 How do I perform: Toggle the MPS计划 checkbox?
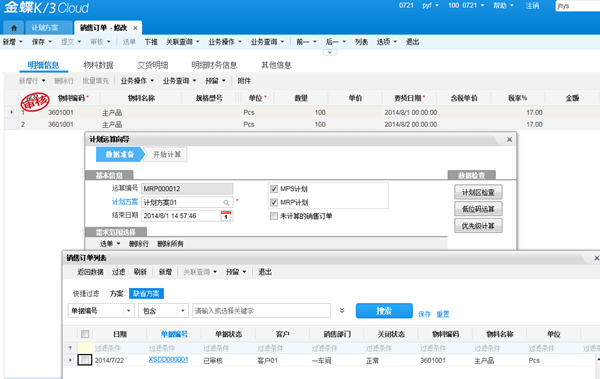[274, 189]
